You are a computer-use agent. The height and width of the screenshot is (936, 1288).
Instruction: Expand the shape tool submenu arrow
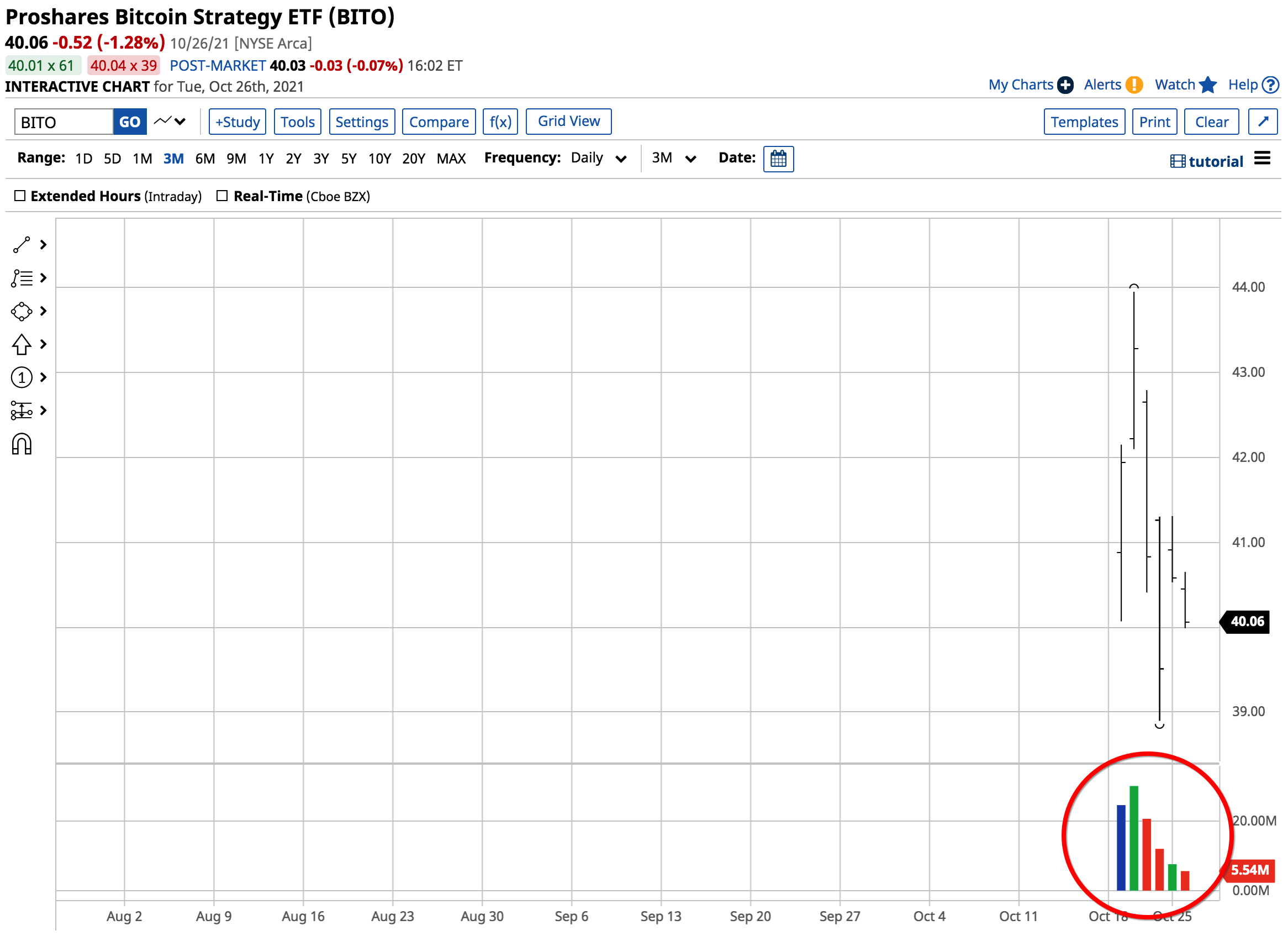point(43,311)
